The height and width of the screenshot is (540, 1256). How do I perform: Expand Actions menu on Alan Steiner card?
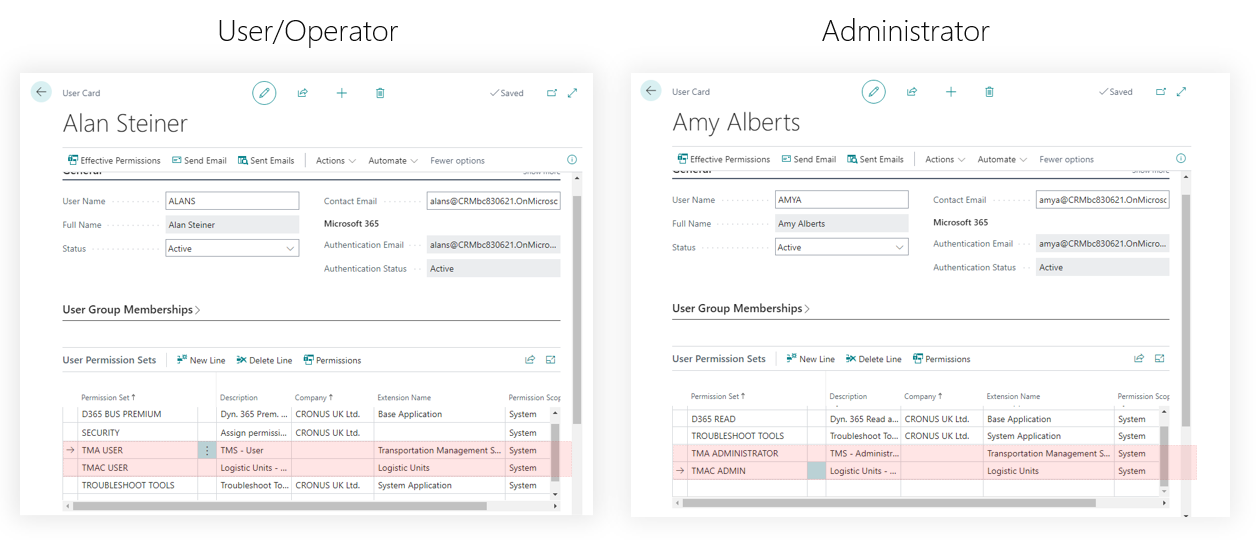(335, 160)
